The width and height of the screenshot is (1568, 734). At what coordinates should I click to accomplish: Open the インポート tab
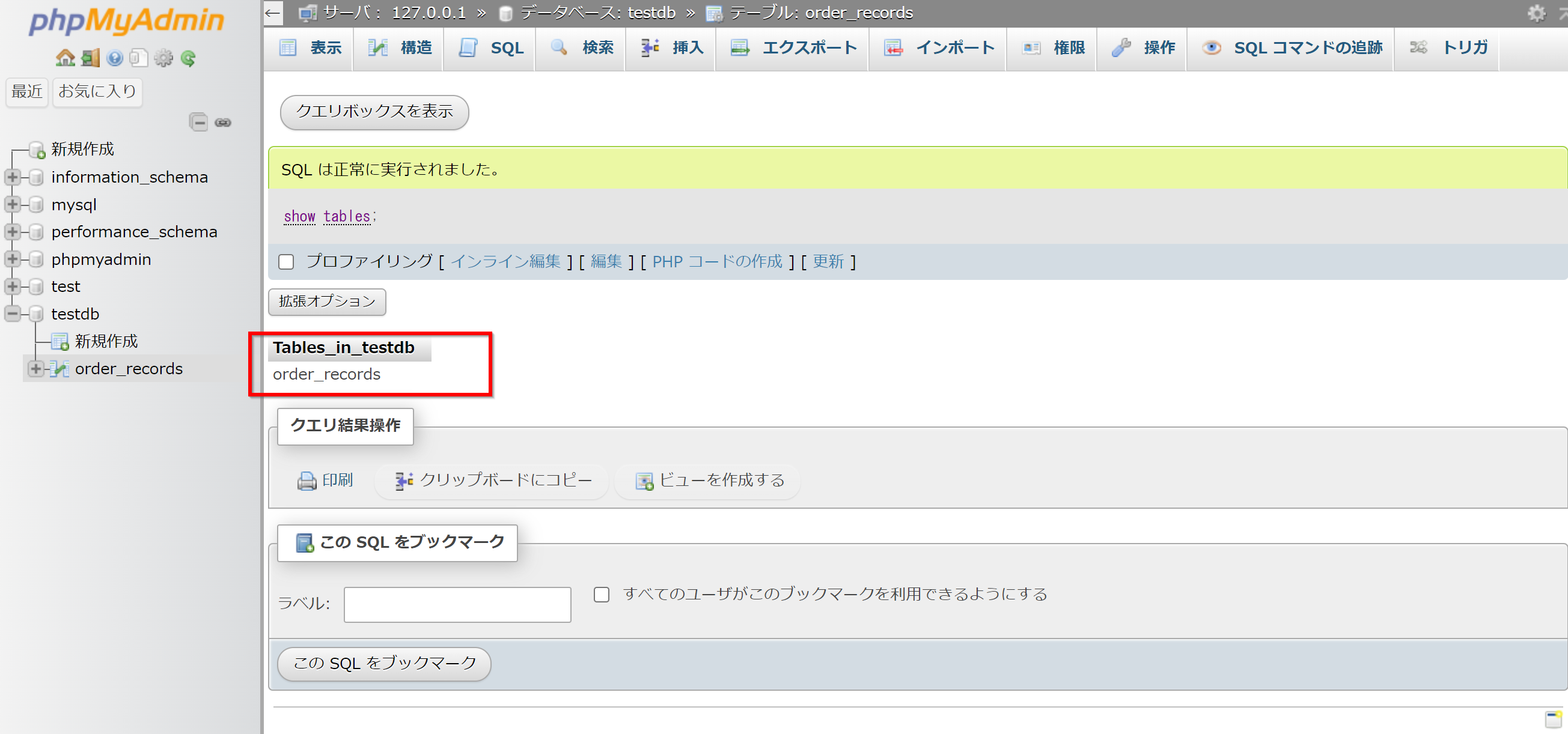click(938, 48)
